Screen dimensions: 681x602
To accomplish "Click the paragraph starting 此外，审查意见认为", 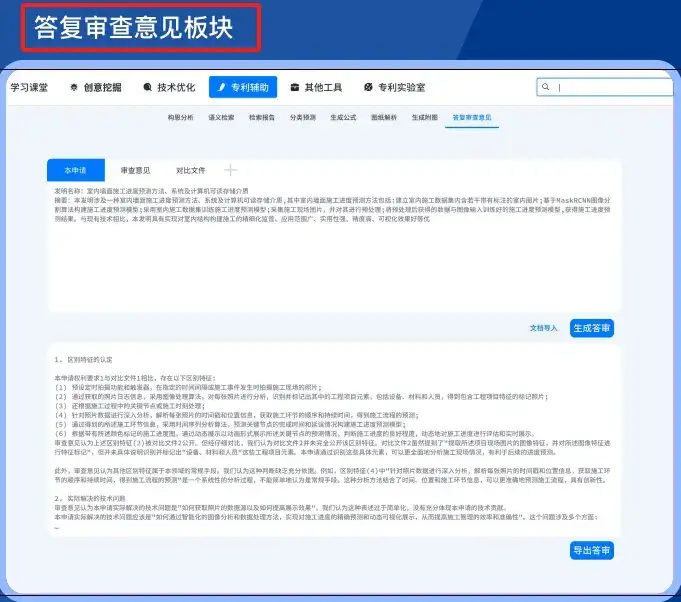I will coord(332,475).
